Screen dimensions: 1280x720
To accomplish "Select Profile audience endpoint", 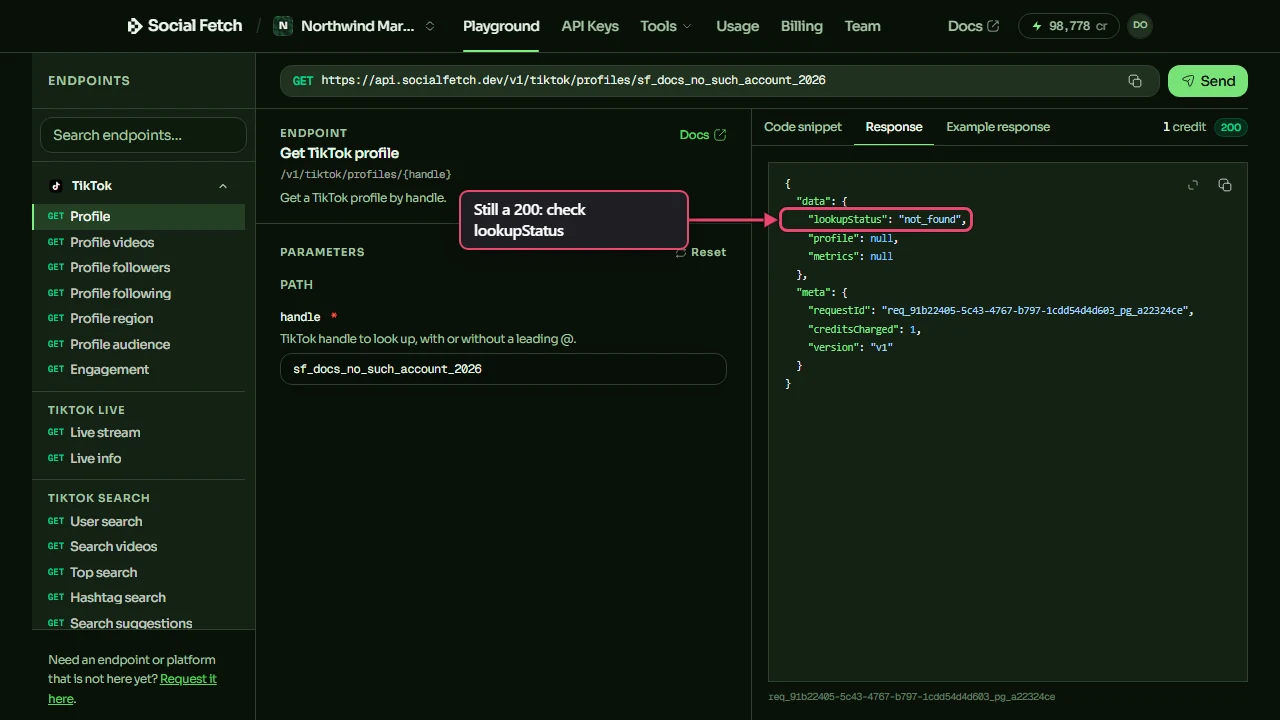I will pos(138,344).
